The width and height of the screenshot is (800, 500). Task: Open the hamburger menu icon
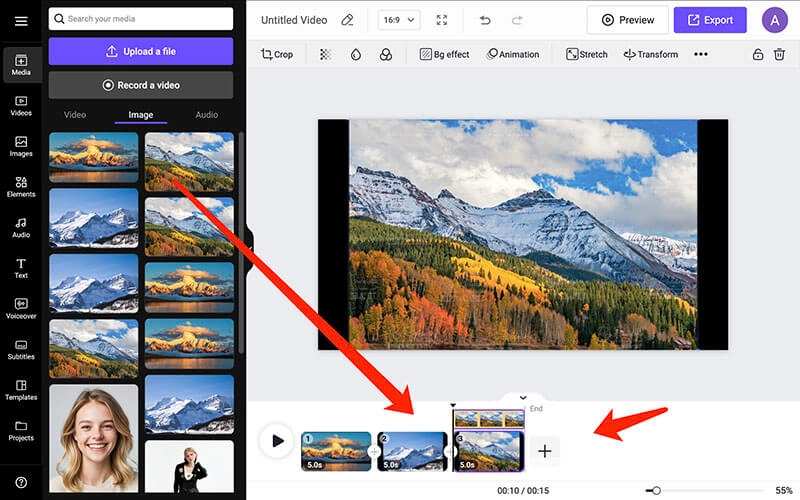(21, 20)
